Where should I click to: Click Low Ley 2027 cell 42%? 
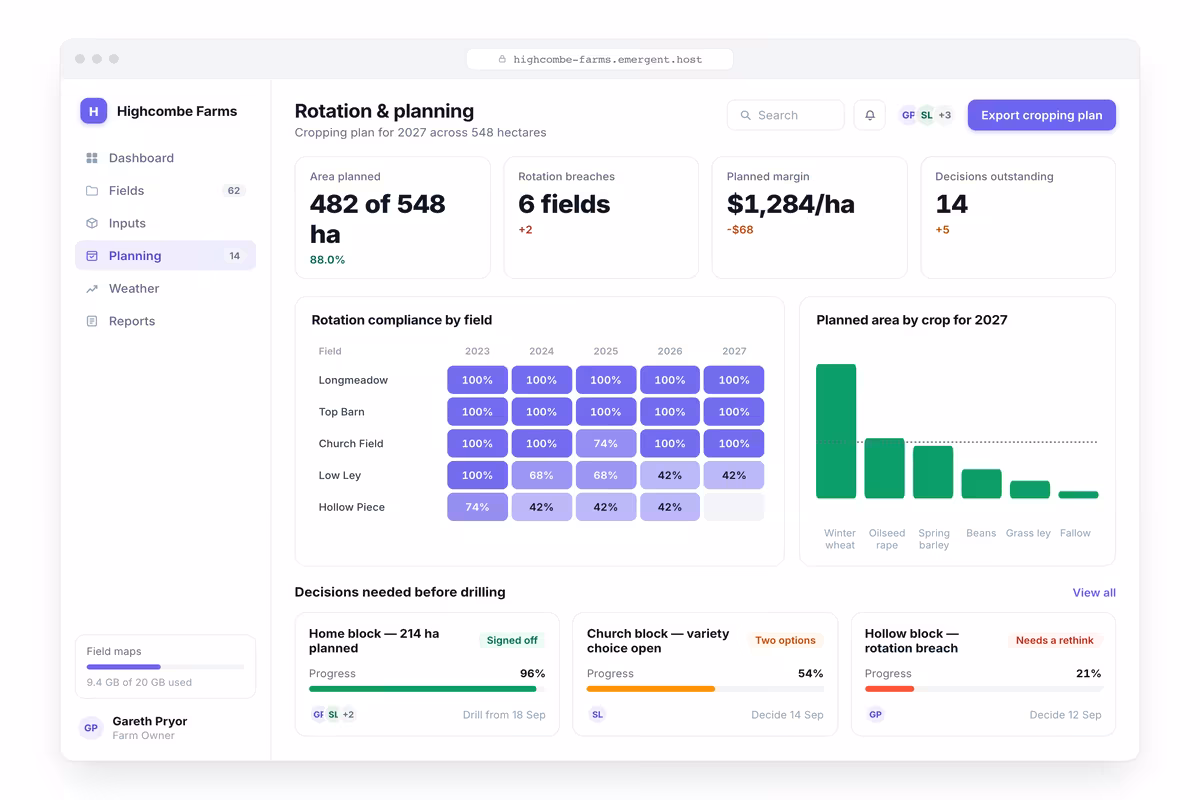(734, 475)
